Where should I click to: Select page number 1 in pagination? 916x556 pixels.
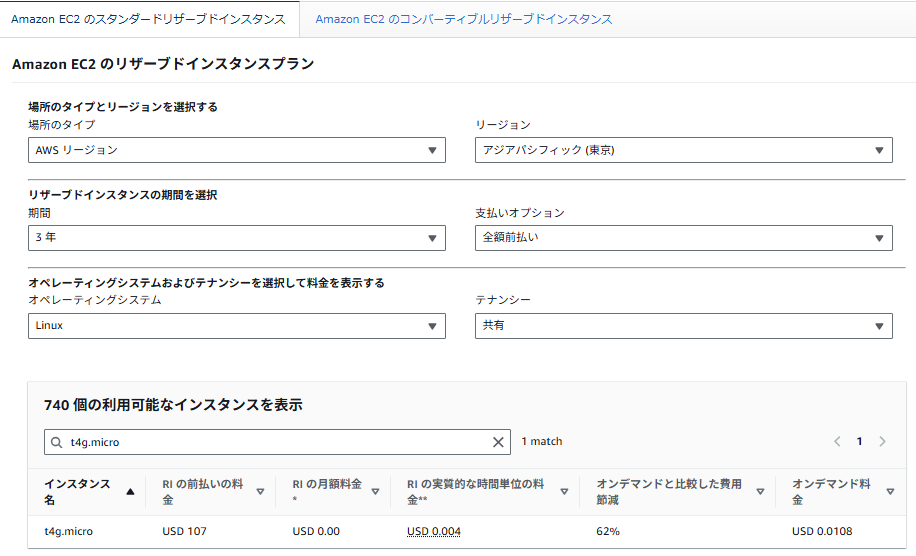coord(859,442)
